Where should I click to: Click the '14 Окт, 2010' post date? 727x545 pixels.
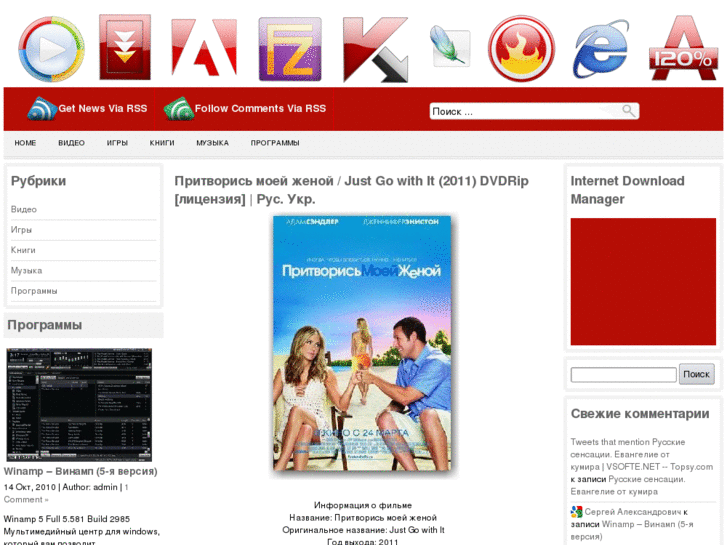click(x=30, y=487)
